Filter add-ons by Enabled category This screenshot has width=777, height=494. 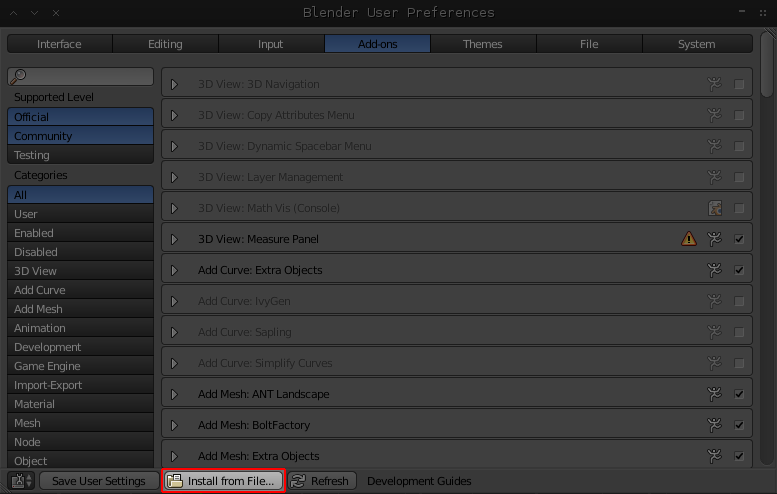pos(80,233)
